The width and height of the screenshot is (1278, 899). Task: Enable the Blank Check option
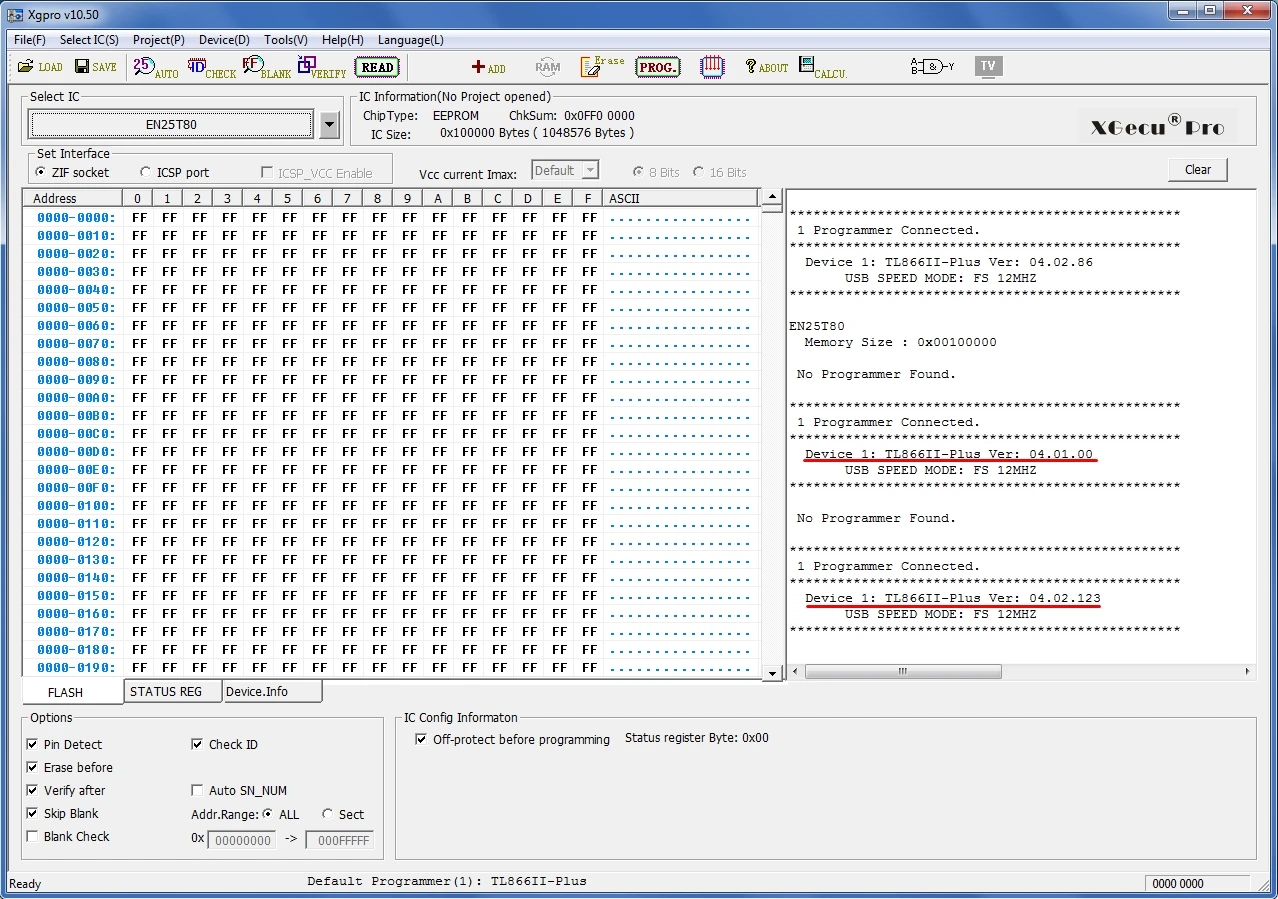click(x=67, y=836)
